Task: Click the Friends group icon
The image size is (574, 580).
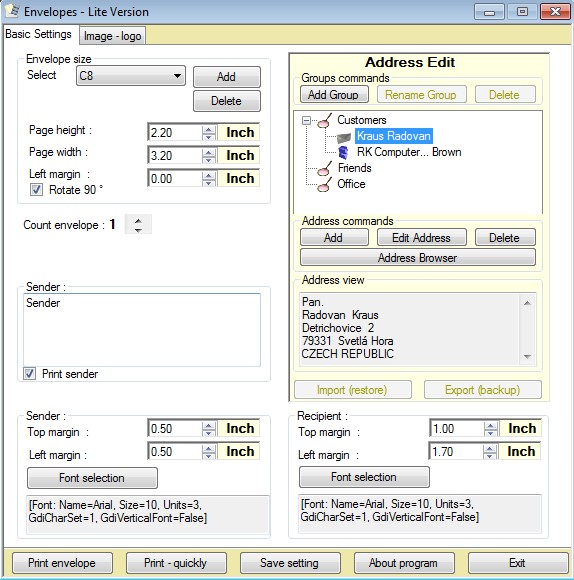Action: coord(325,169)
